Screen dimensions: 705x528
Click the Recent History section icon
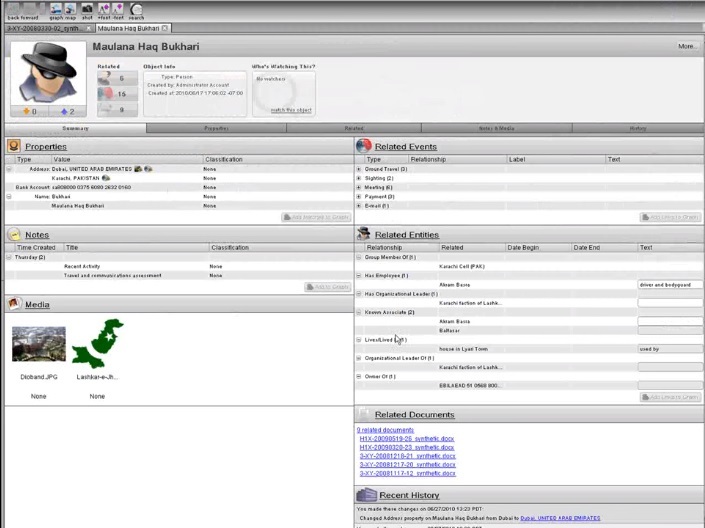click(366, 494)
